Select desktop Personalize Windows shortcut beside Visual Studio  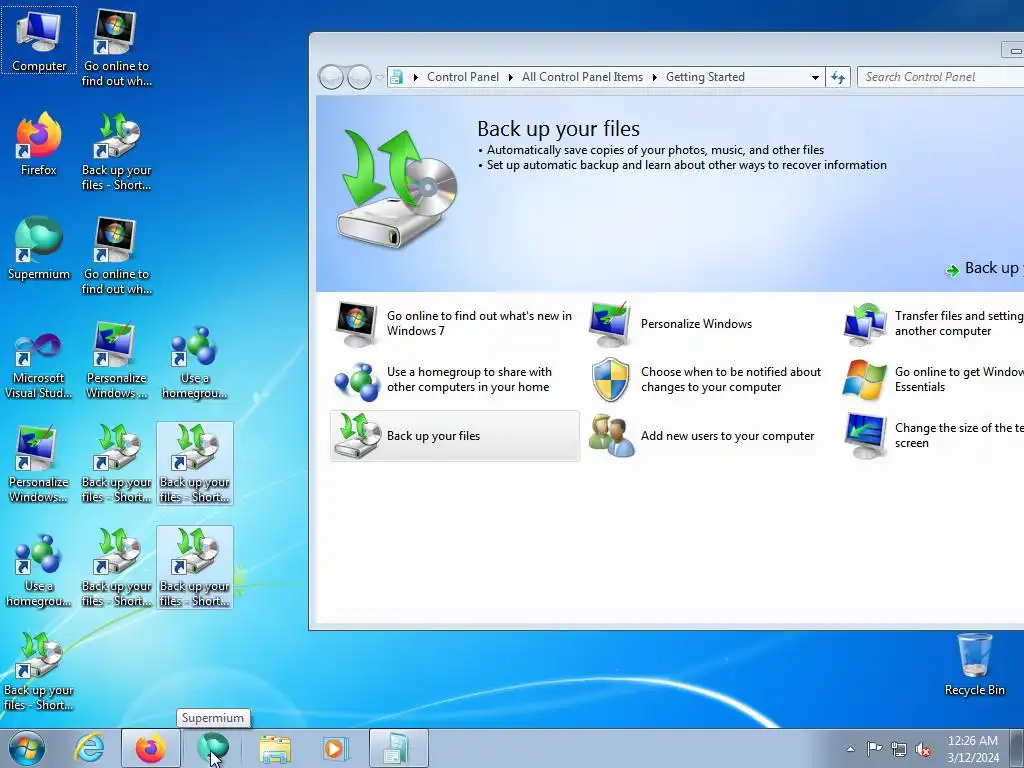pyautogui.click(x=116, y=359)
